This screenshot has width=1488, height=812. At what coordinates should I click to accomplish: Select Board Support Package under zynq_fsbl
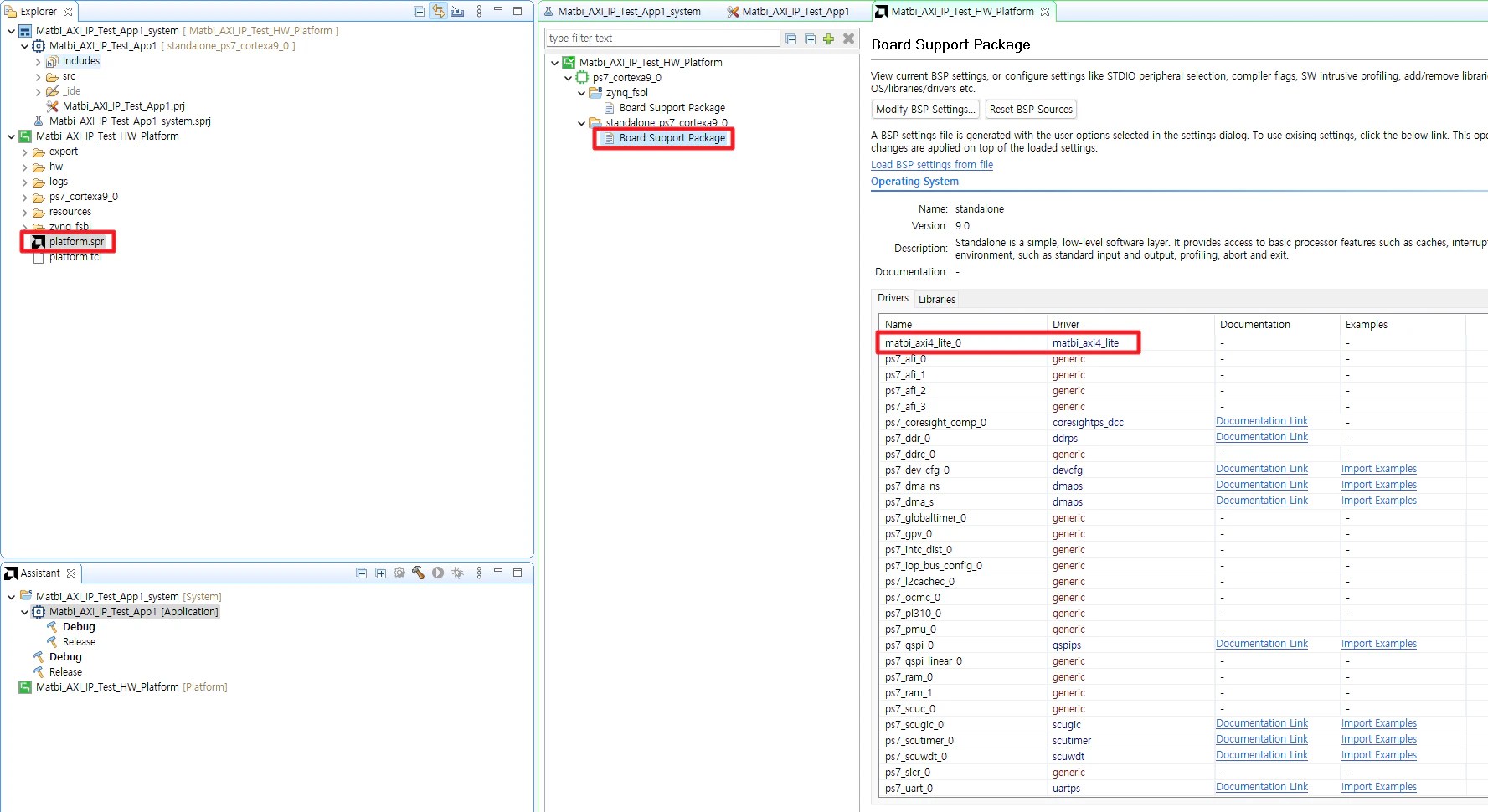coord(672,108)
